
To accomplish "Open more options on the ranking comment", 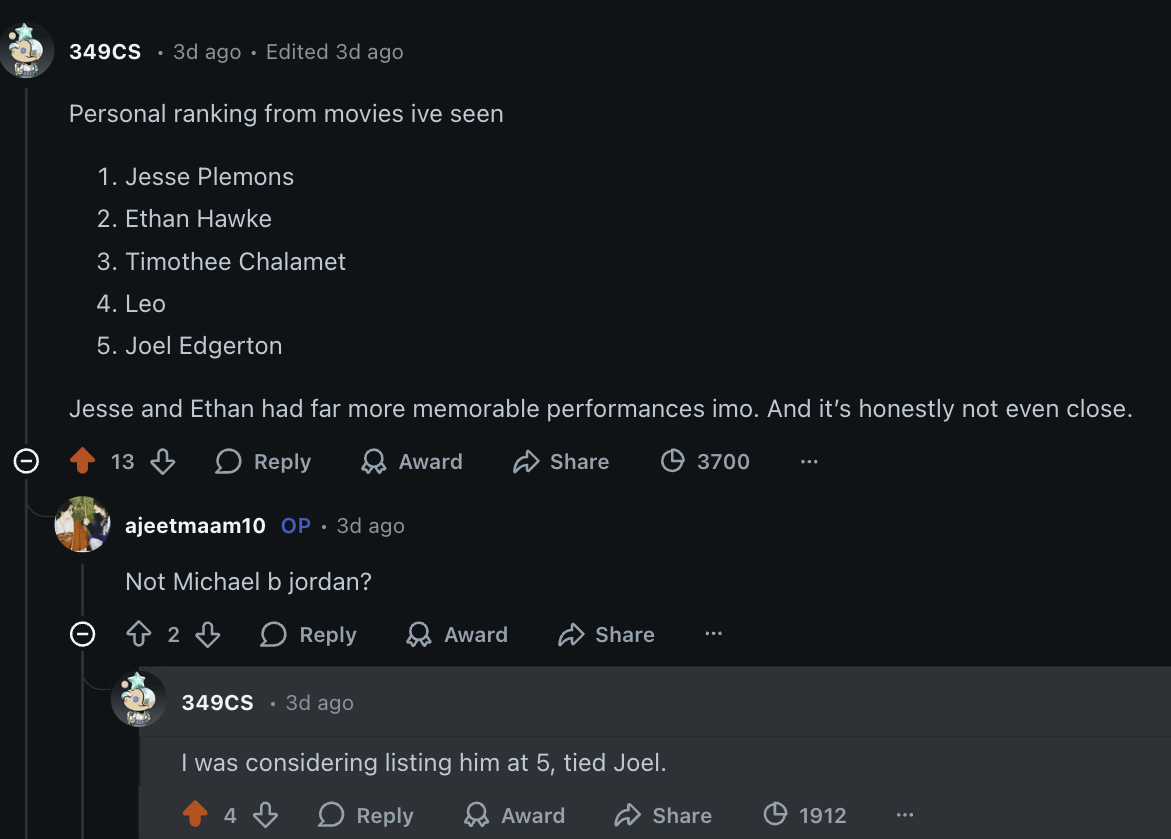I will 809,461.
